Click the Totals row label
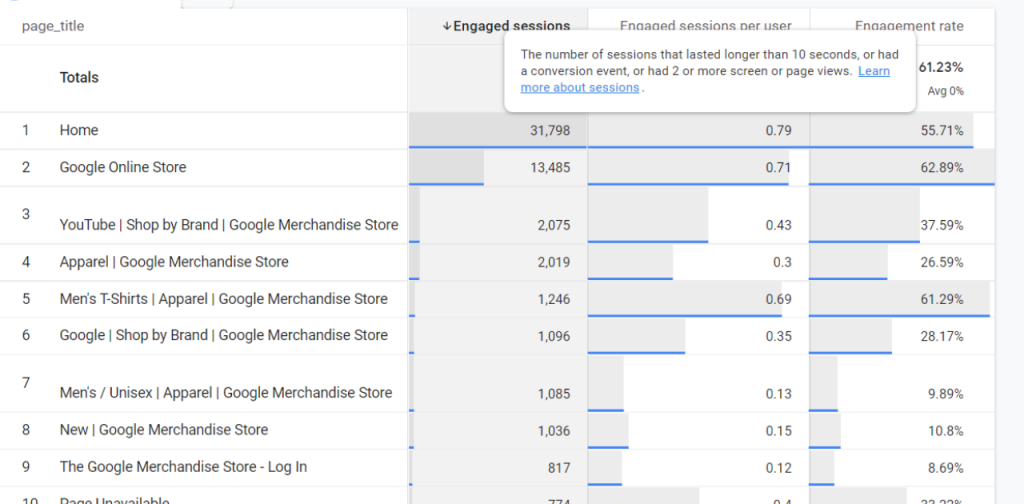Screen dimensions: 1024x504 (79, 77)
